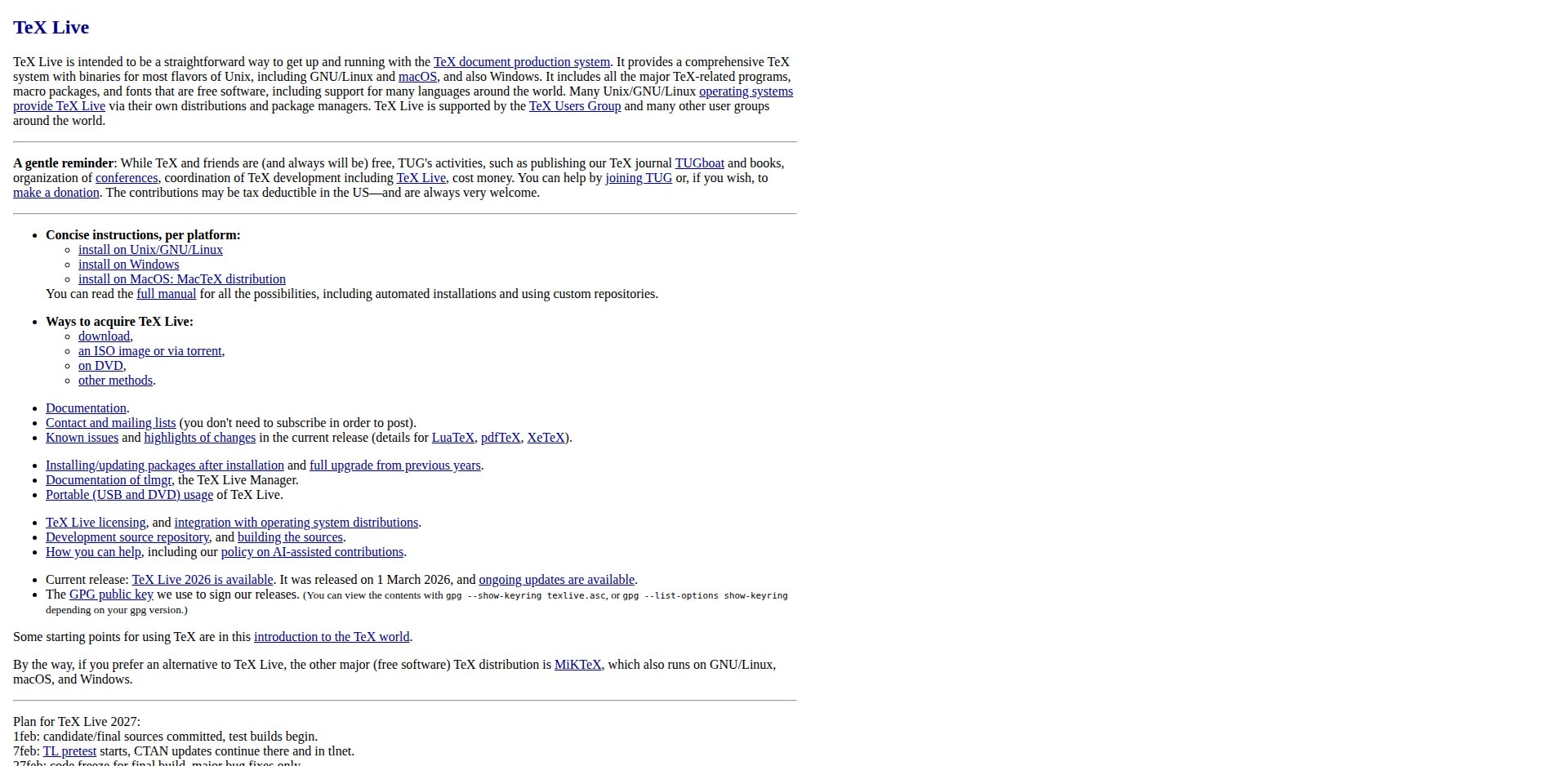Visit the TeX Live licensing link
The width and height of the screenshot is (1568, 766).
click(x=96, y=523)
